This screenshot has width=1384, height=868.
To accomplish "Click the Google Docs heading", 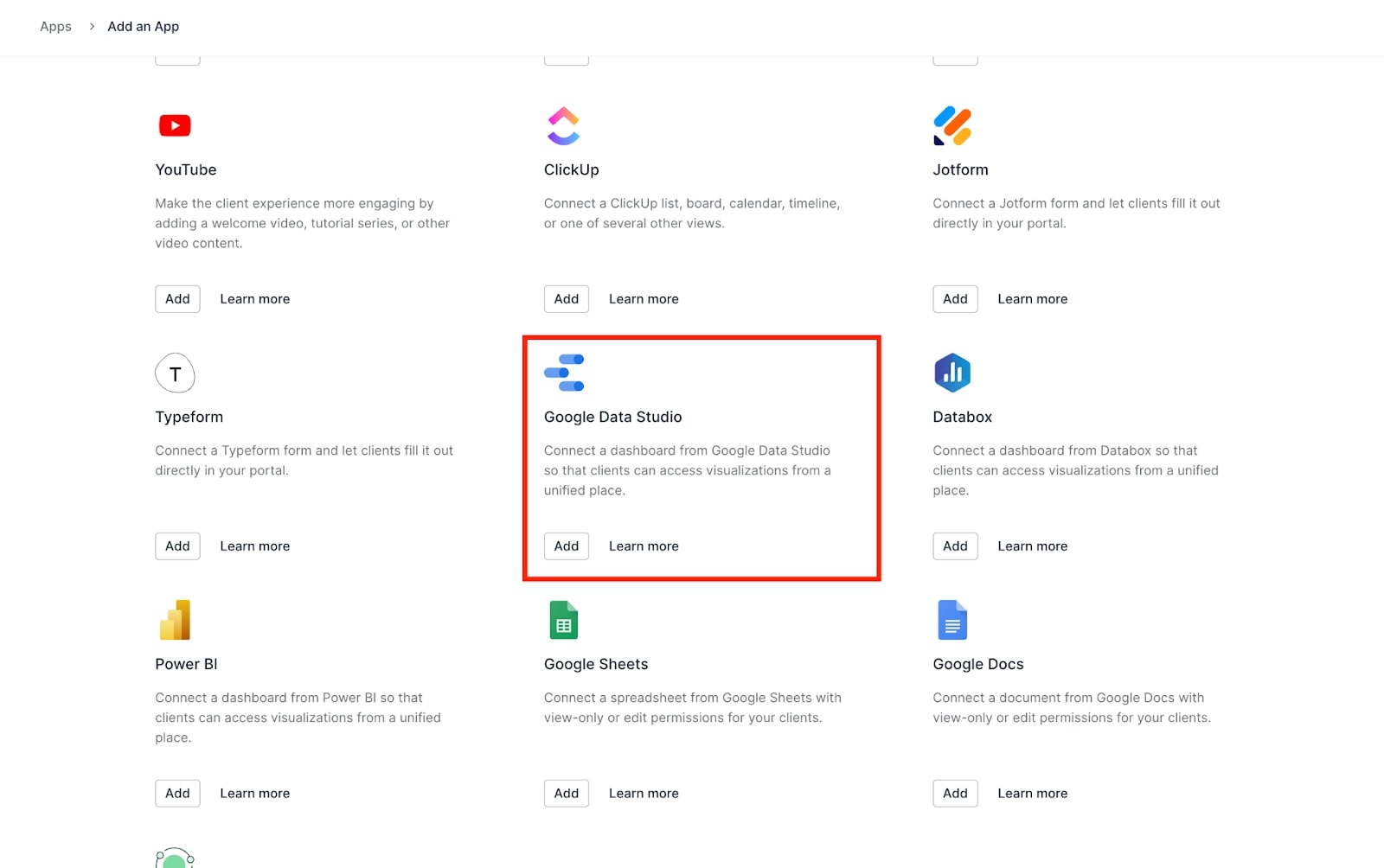I will (977, 664).
